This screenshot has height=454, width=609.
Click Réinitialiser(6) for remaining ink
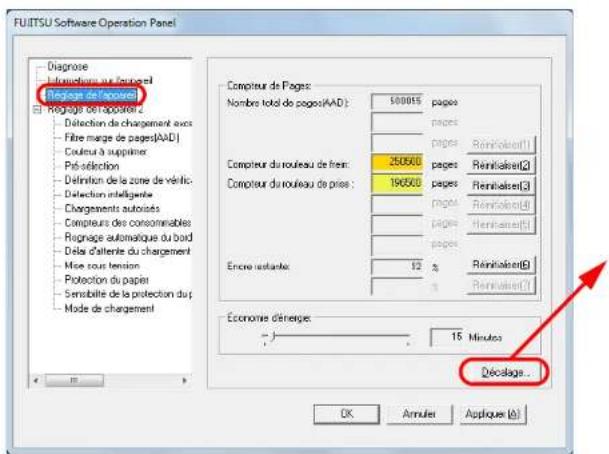click(501, 265)
